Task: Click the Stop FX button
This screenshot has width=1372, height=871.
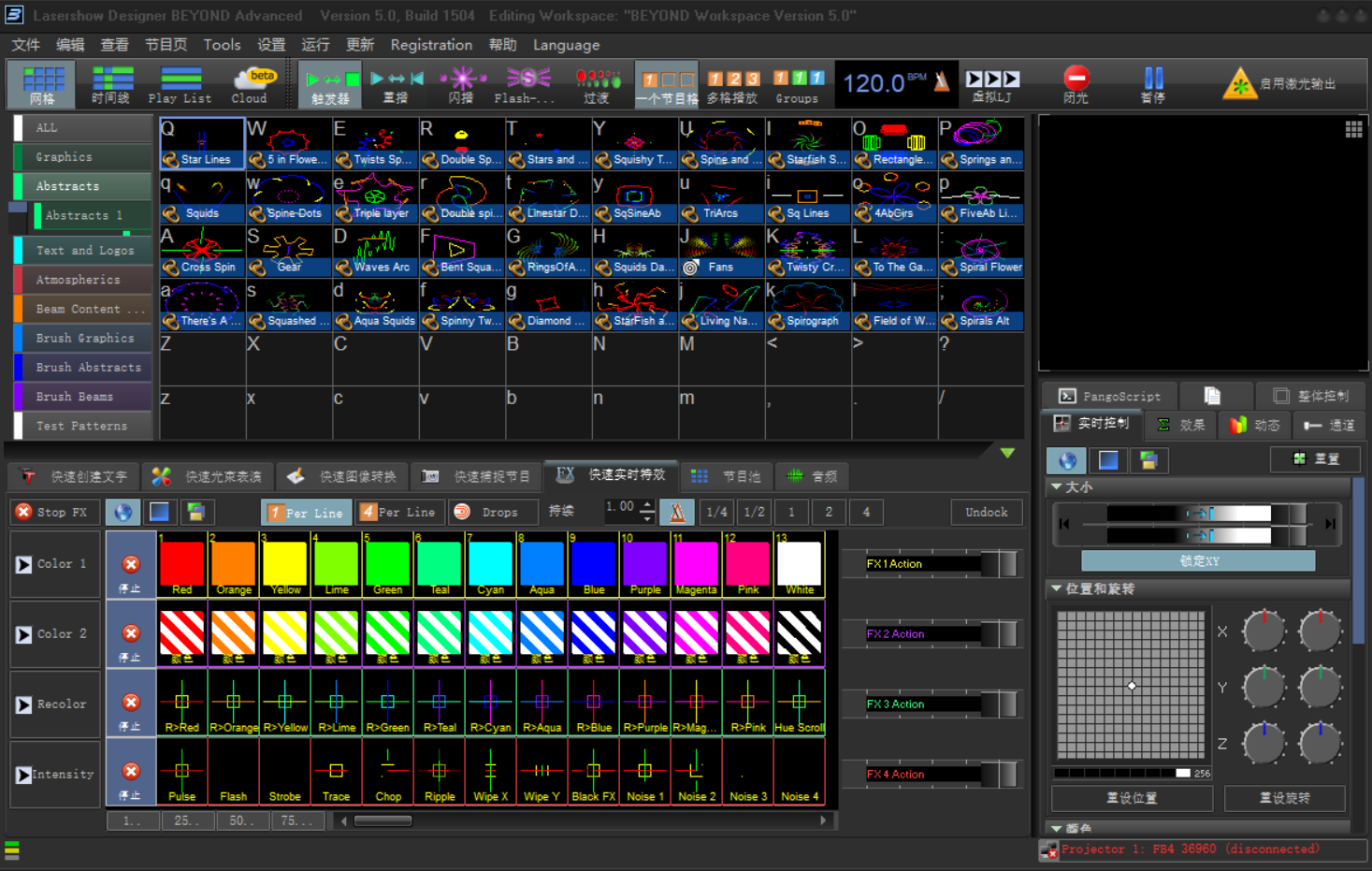Action: click(x=52, y=512)
